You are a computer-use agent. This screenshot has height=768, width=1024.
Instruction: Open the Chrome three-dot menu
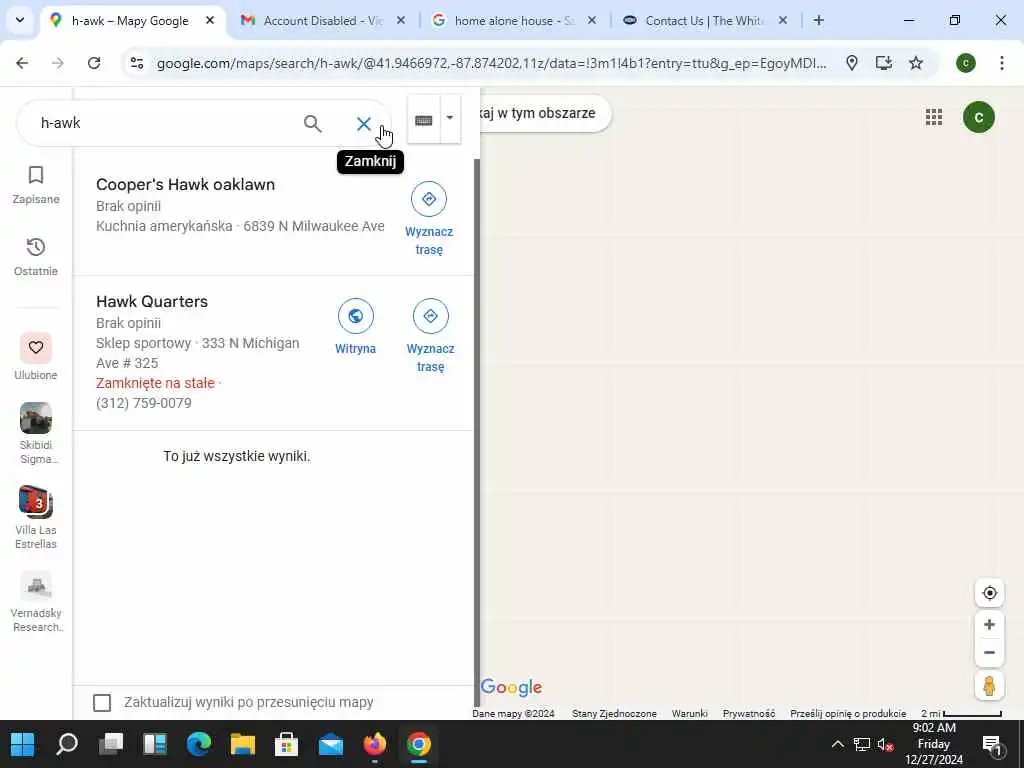(1002, 63)
